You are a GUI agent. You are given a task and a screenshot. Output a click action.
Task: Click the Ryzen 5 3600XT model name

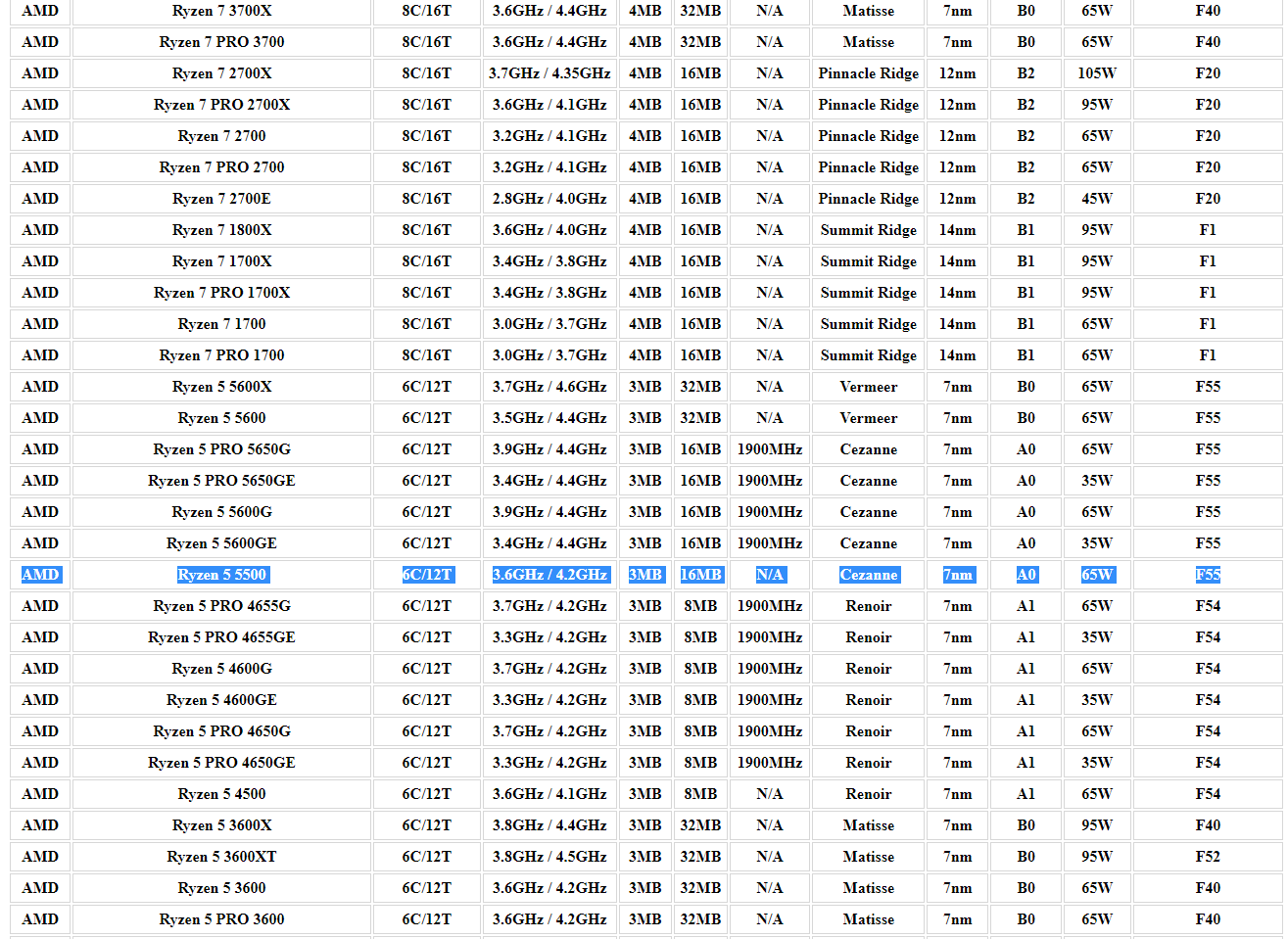222,857
